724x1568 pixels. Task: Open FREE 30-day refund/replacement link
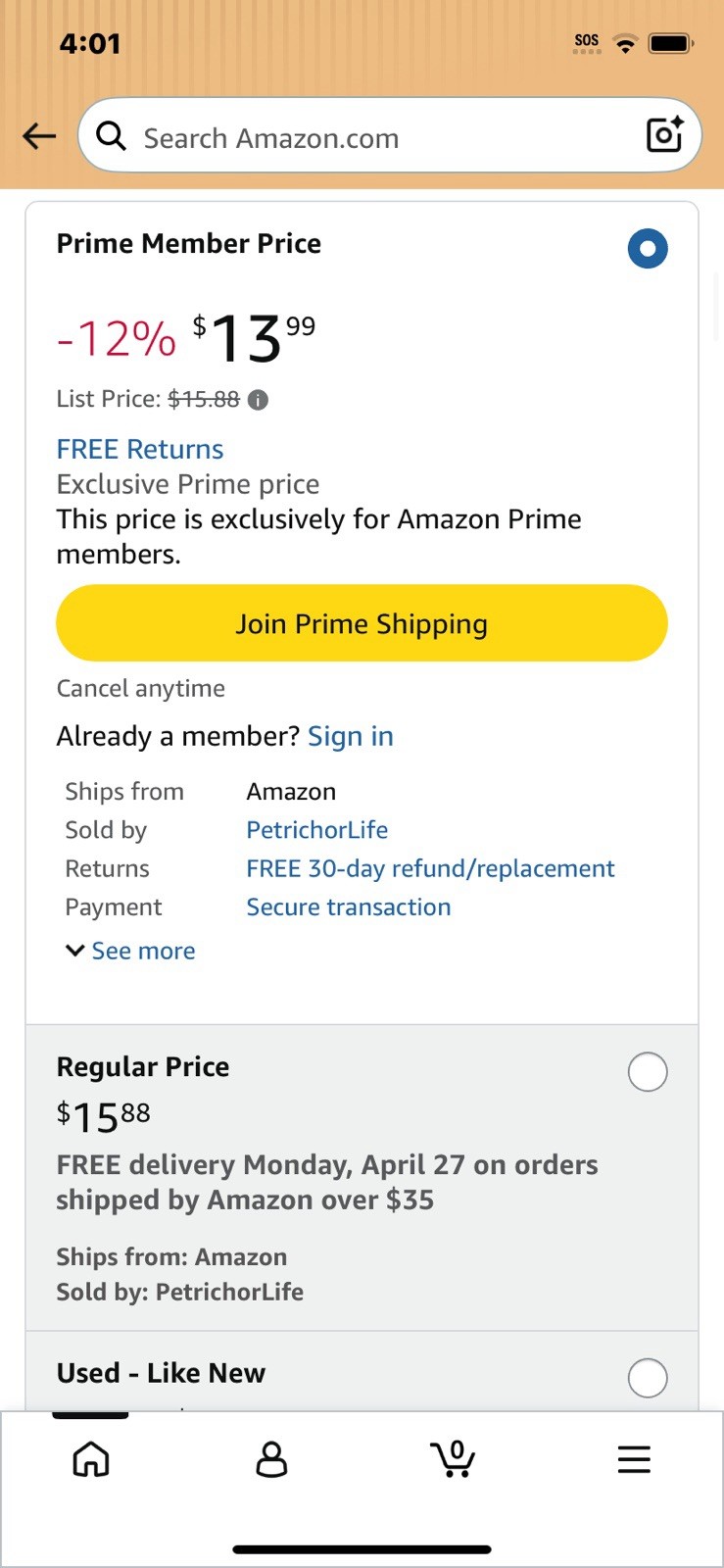430,868
